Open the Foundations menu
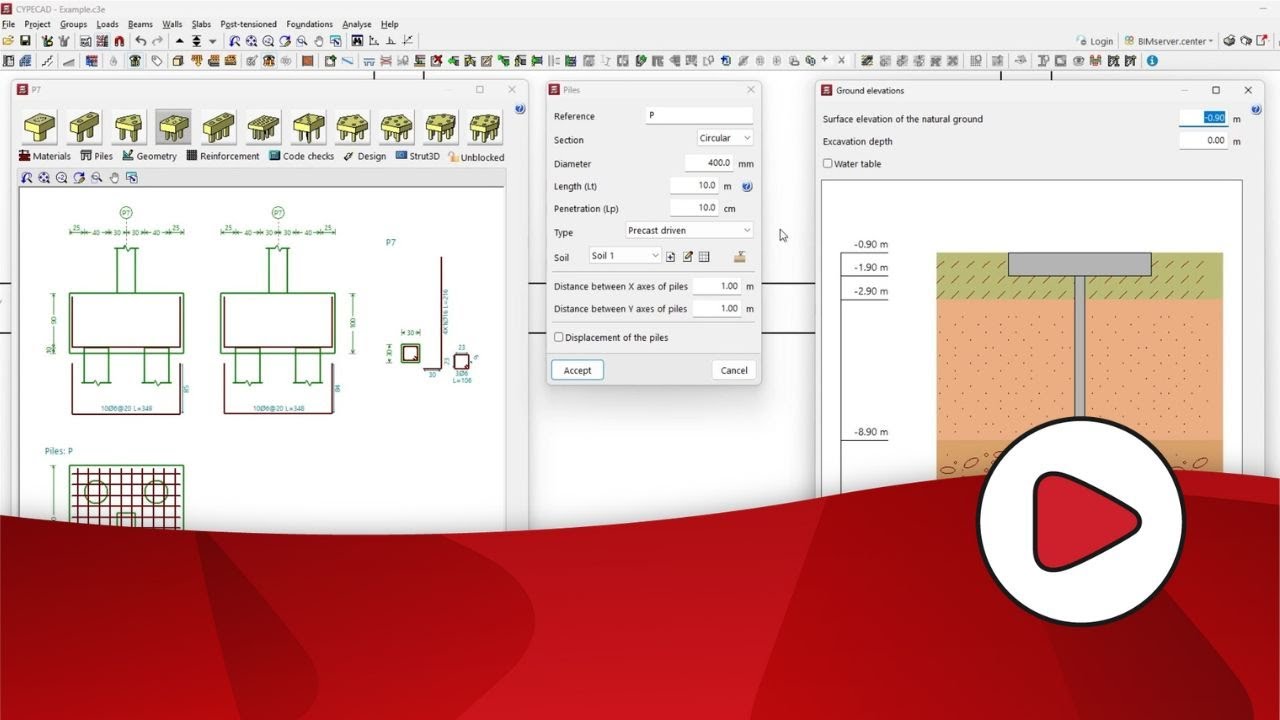Viewport: 1280px width, 720px height. tap(309, 23)
